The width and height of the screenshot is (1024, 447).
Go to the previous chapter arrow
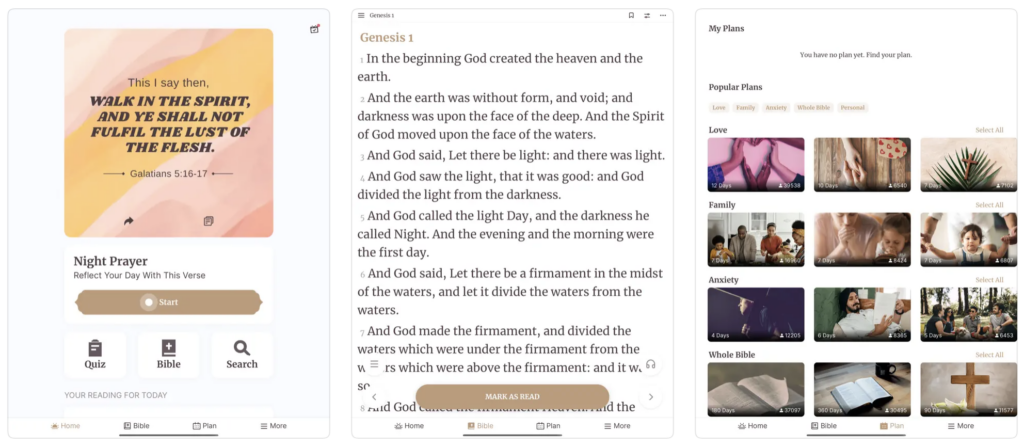click(374, 397)
